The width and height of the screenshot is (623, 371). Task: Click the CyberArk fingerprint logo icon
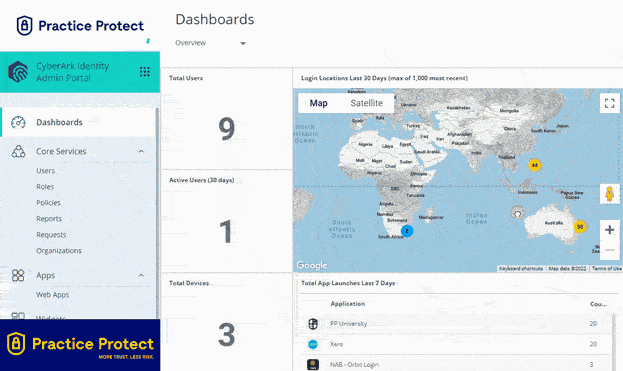point(18,72)
